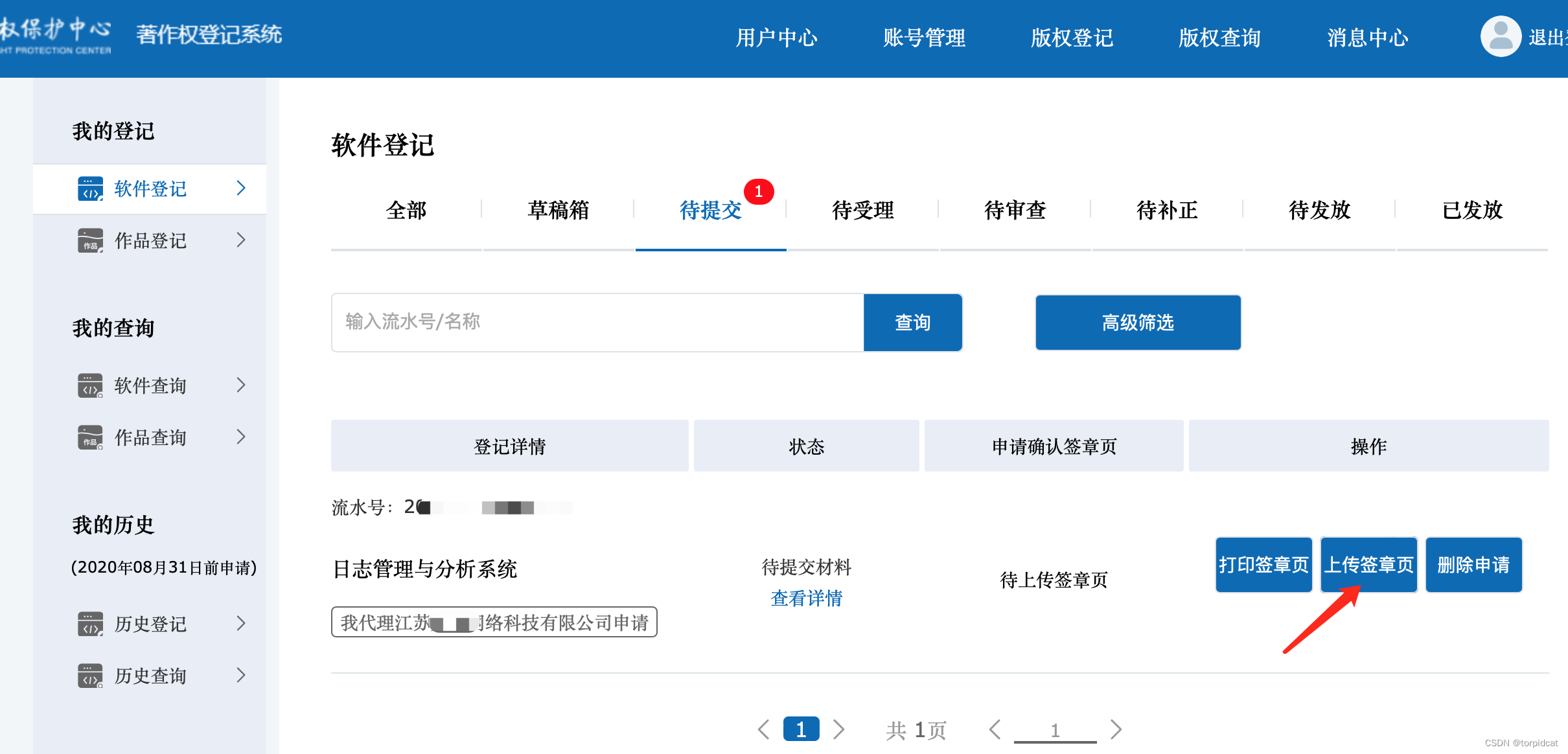This screenshot has height=754, width=1568.
Task: Click the 历史登记 sidebar icon
Action: (90, 624)
